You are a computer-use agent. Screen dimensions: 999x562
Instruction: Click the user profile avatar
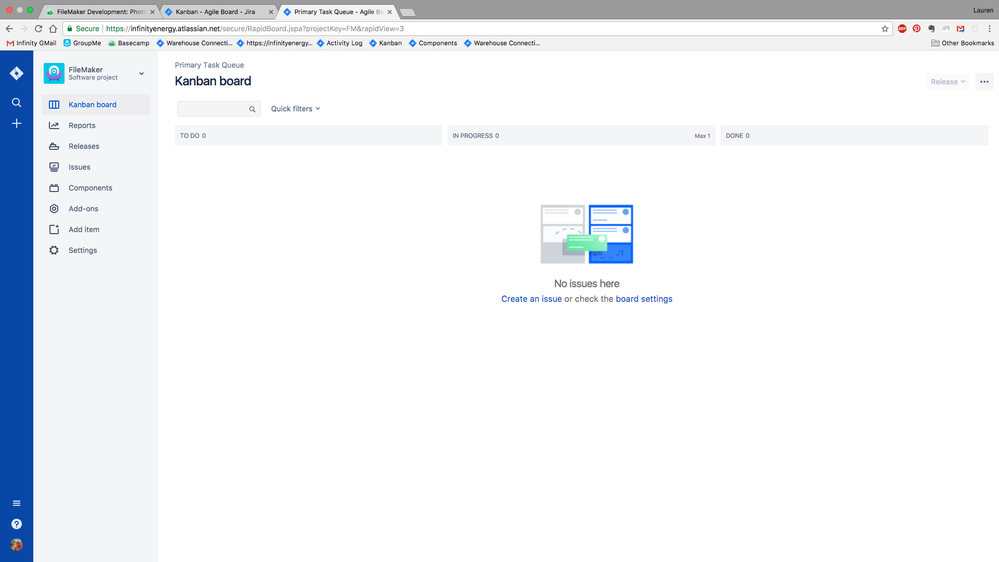(x=17, y=545)
